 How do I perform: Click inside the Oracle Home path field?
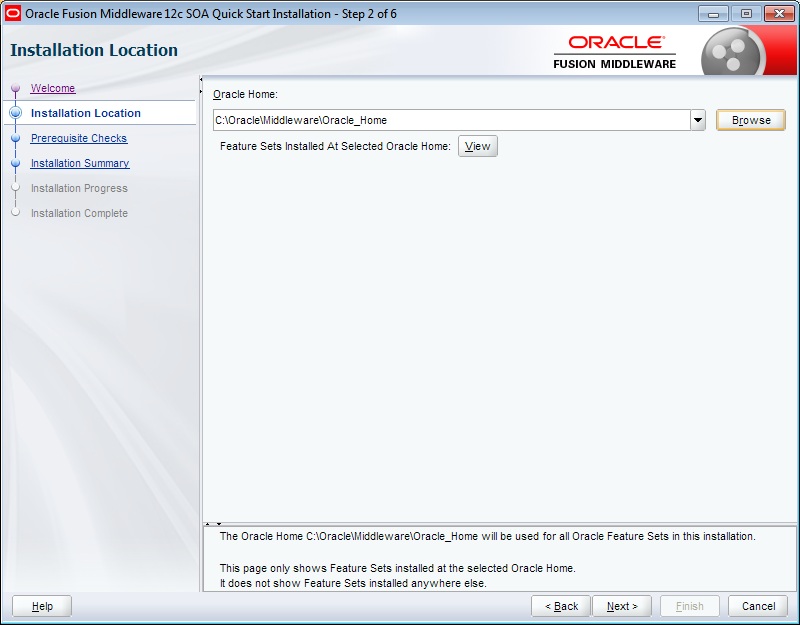coord(400,120)
